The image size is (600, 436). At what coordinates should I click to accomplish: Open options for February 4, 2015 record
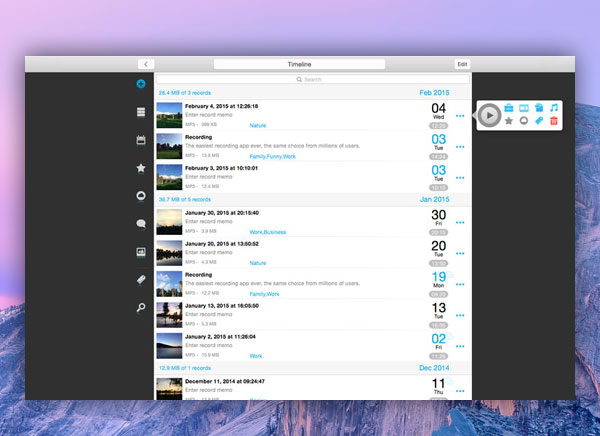(x=460, y=116)
